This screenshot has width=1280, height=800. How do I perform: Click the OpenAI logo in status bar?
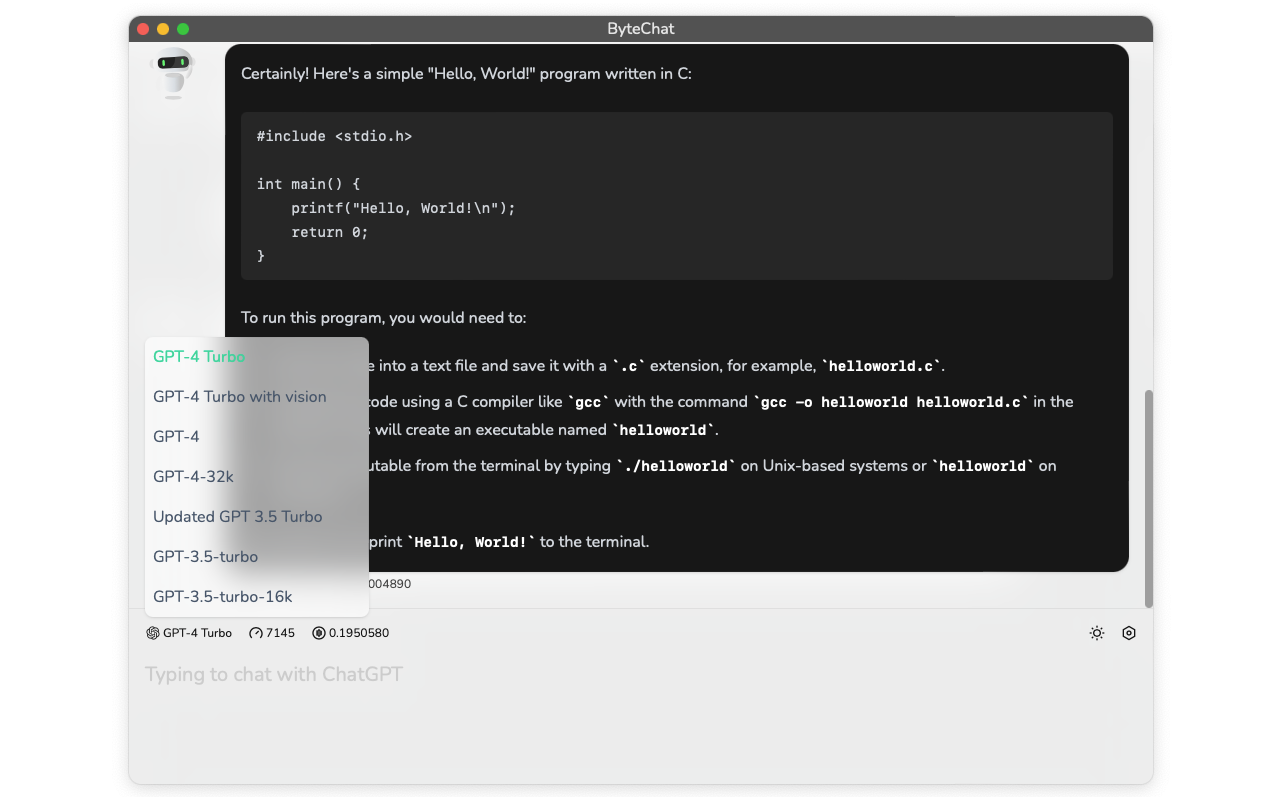click(x=153, y=633)
